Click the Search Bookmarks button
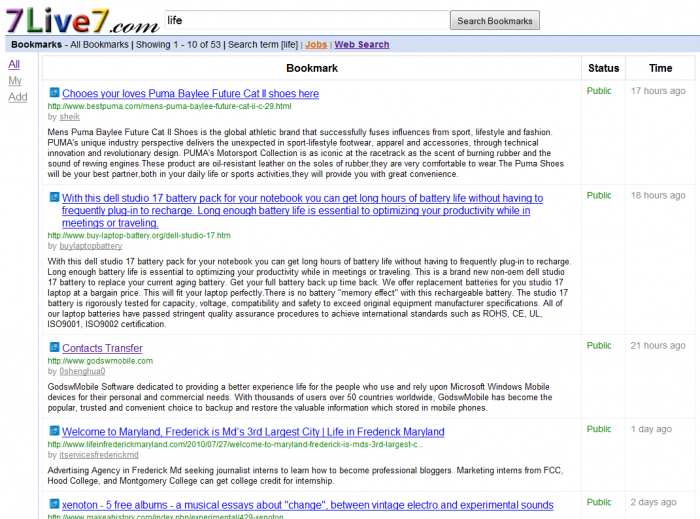The height and width of the screenshot is (519, 700). [x=495, y=21]
